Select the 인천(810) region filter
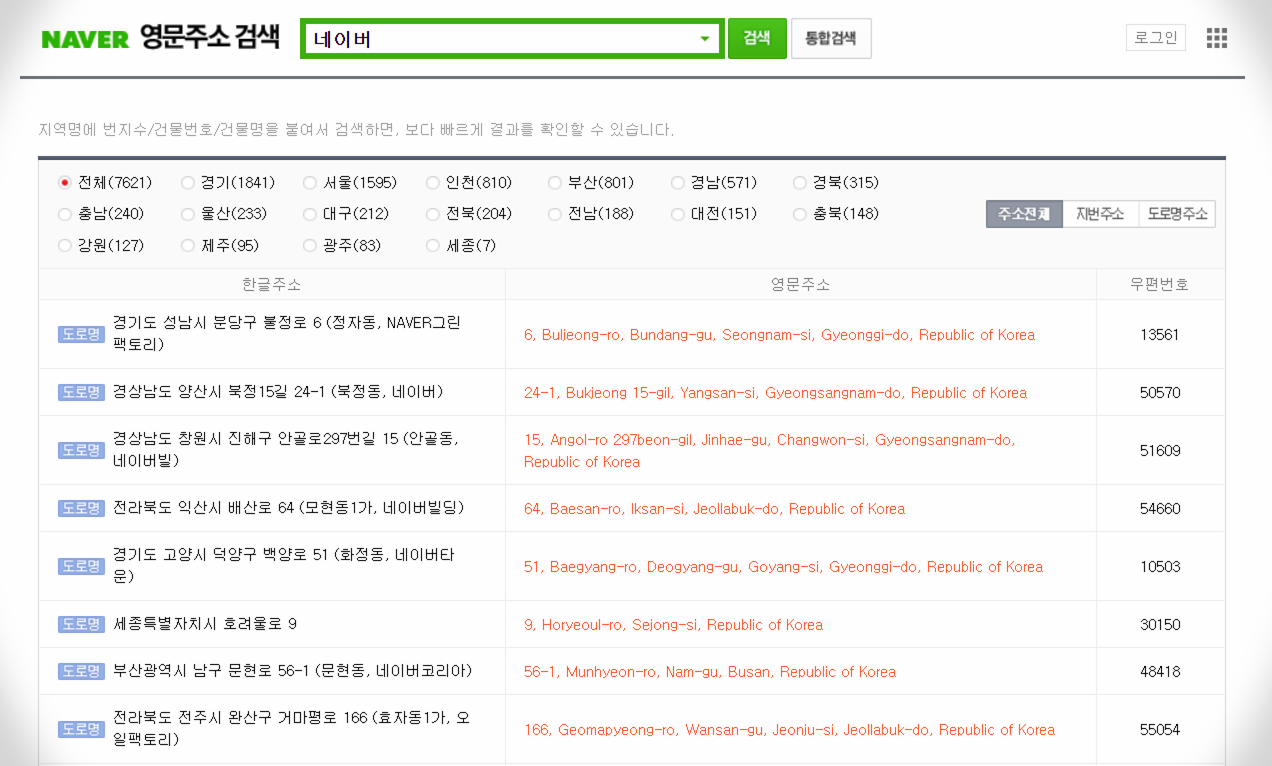The width and height of the screenshot is (1272, 766). pos(433,182)
